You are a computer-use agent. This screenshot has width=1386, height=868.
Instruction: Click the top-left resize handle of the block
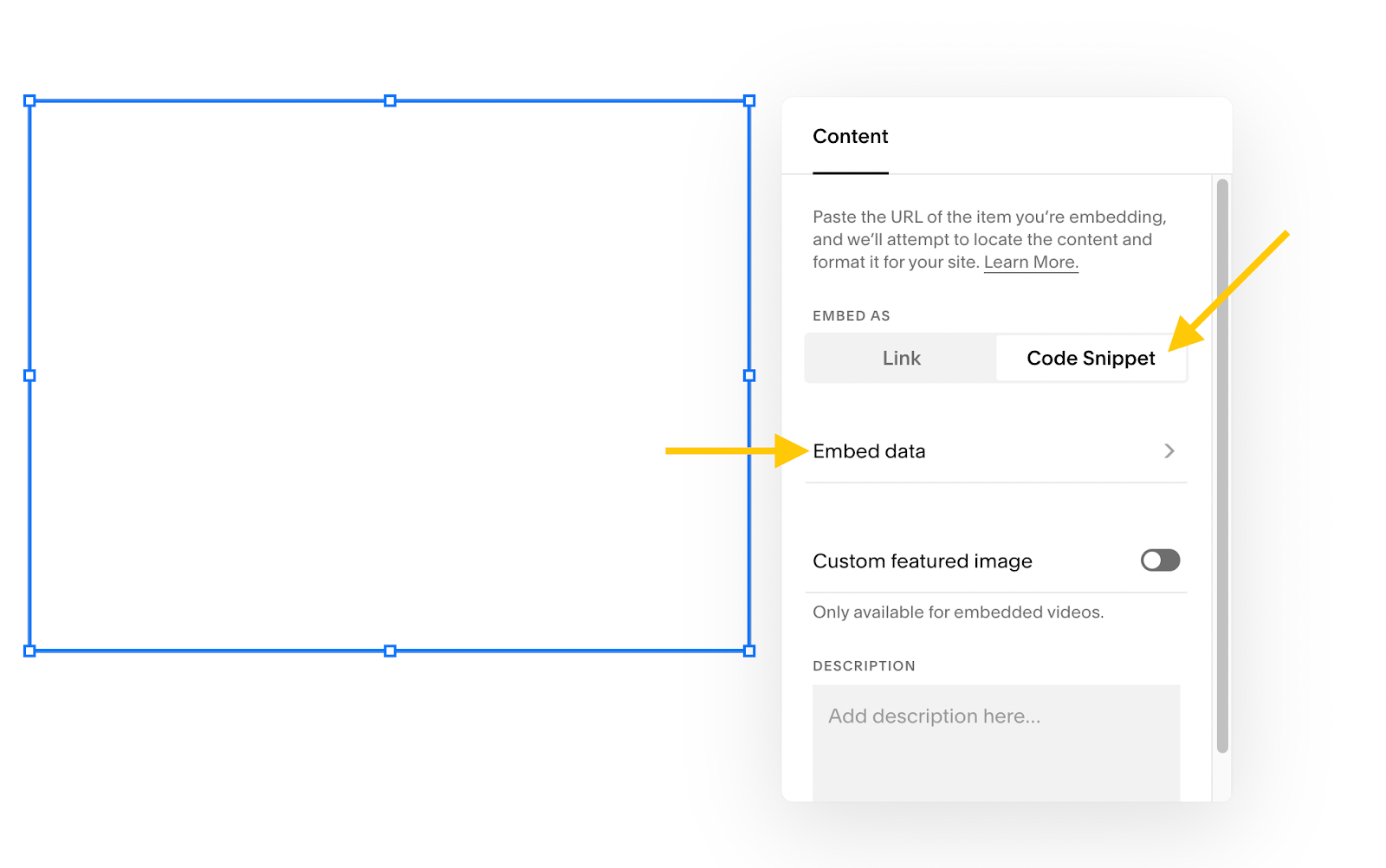coord(29,101)
